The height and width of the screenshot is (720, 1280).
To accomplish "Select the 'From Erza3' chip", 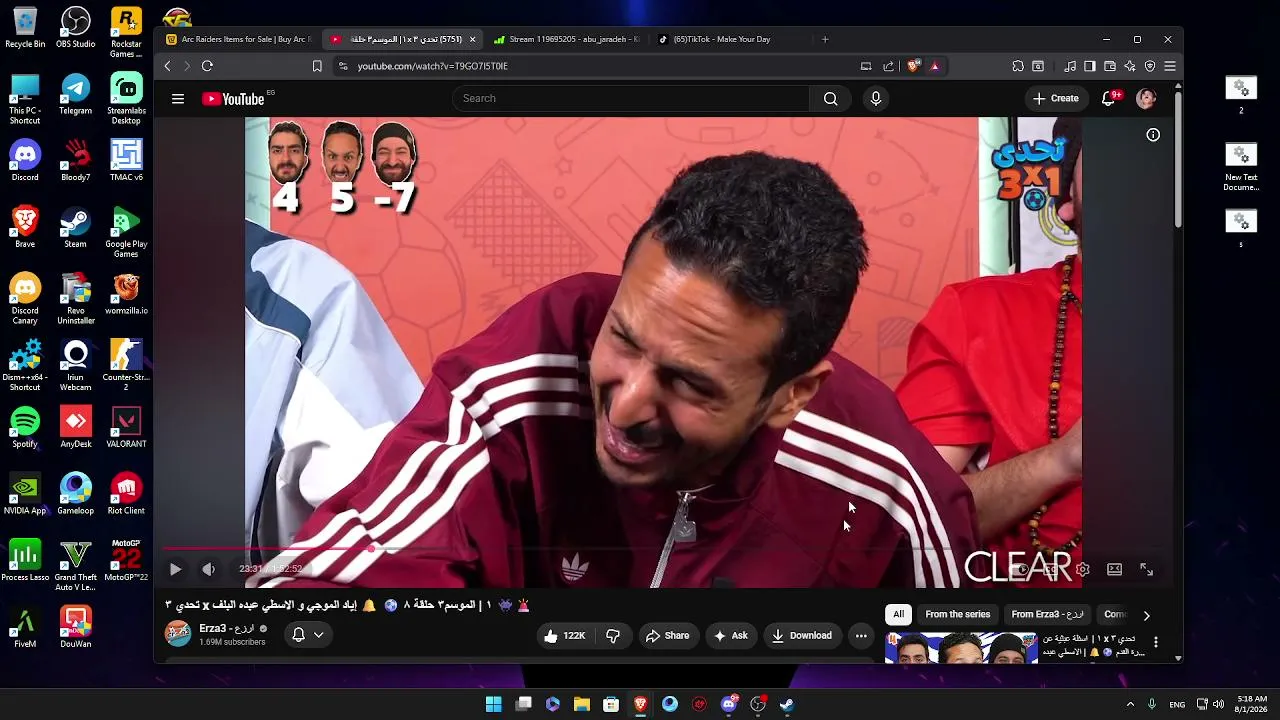I will click(1047, 615).
